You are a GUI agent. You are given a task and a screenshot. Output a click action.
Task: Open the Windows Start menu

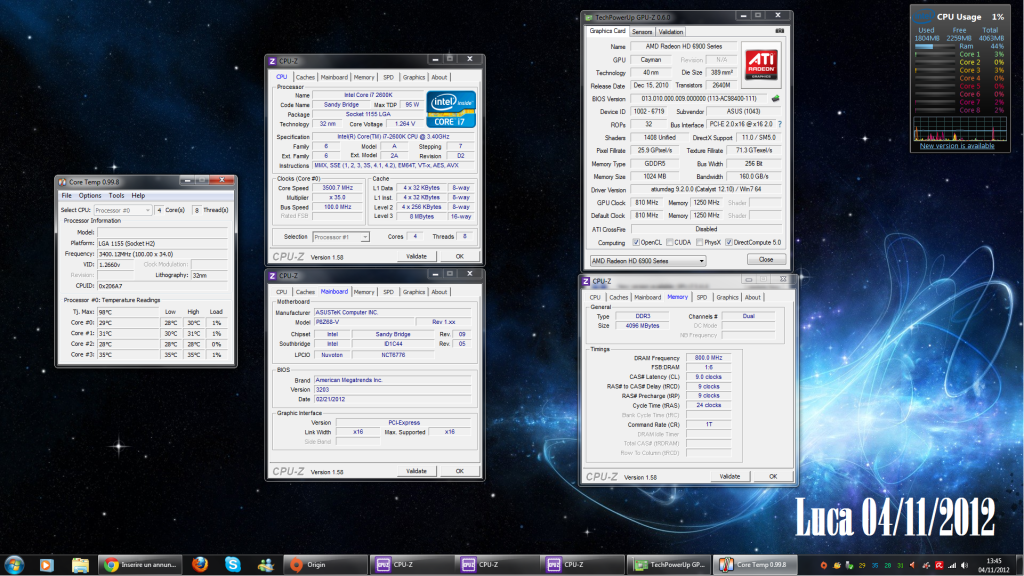pos(14,564)
